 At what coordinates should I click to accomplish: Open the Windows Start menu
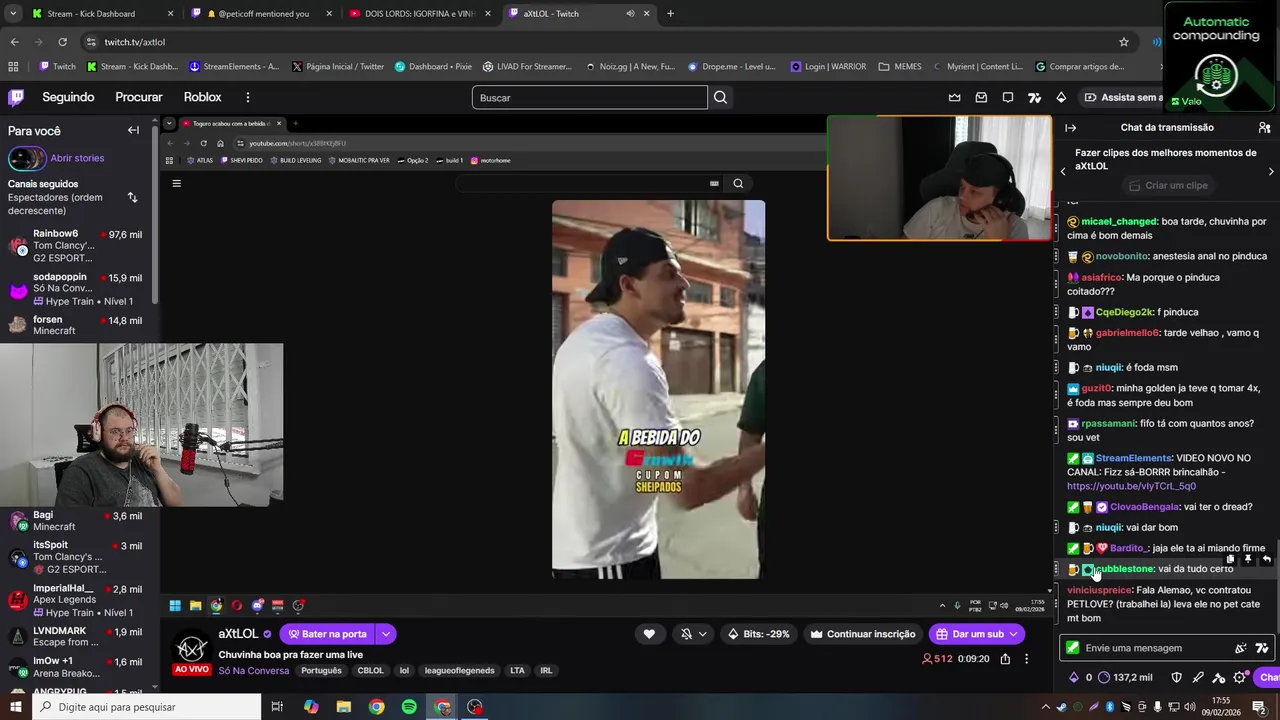coord(14,707)
